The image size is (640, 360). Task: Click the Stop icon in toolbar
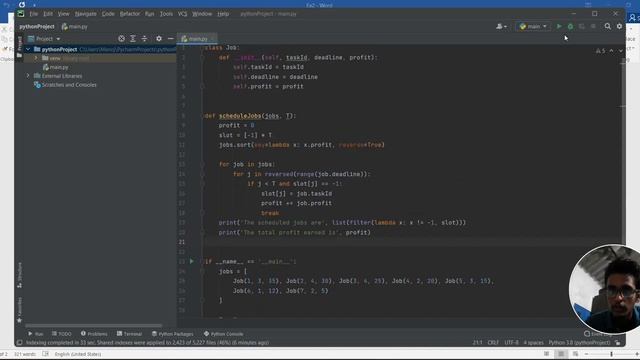click(x=593, y=26)
